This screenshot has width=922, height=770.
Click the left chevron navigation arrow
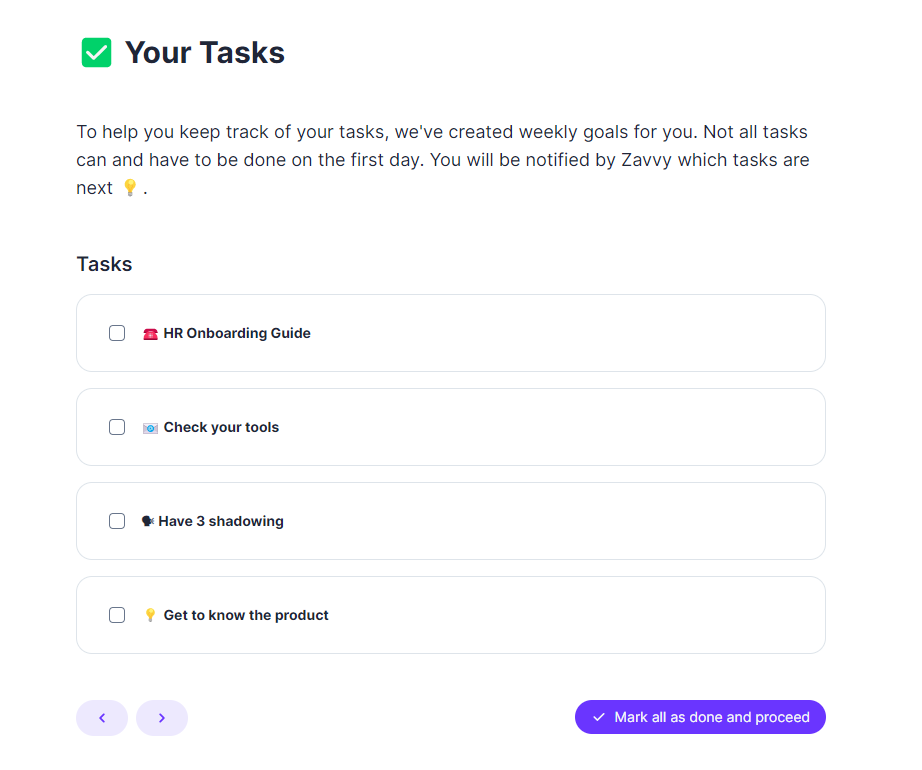coord(102,717)
